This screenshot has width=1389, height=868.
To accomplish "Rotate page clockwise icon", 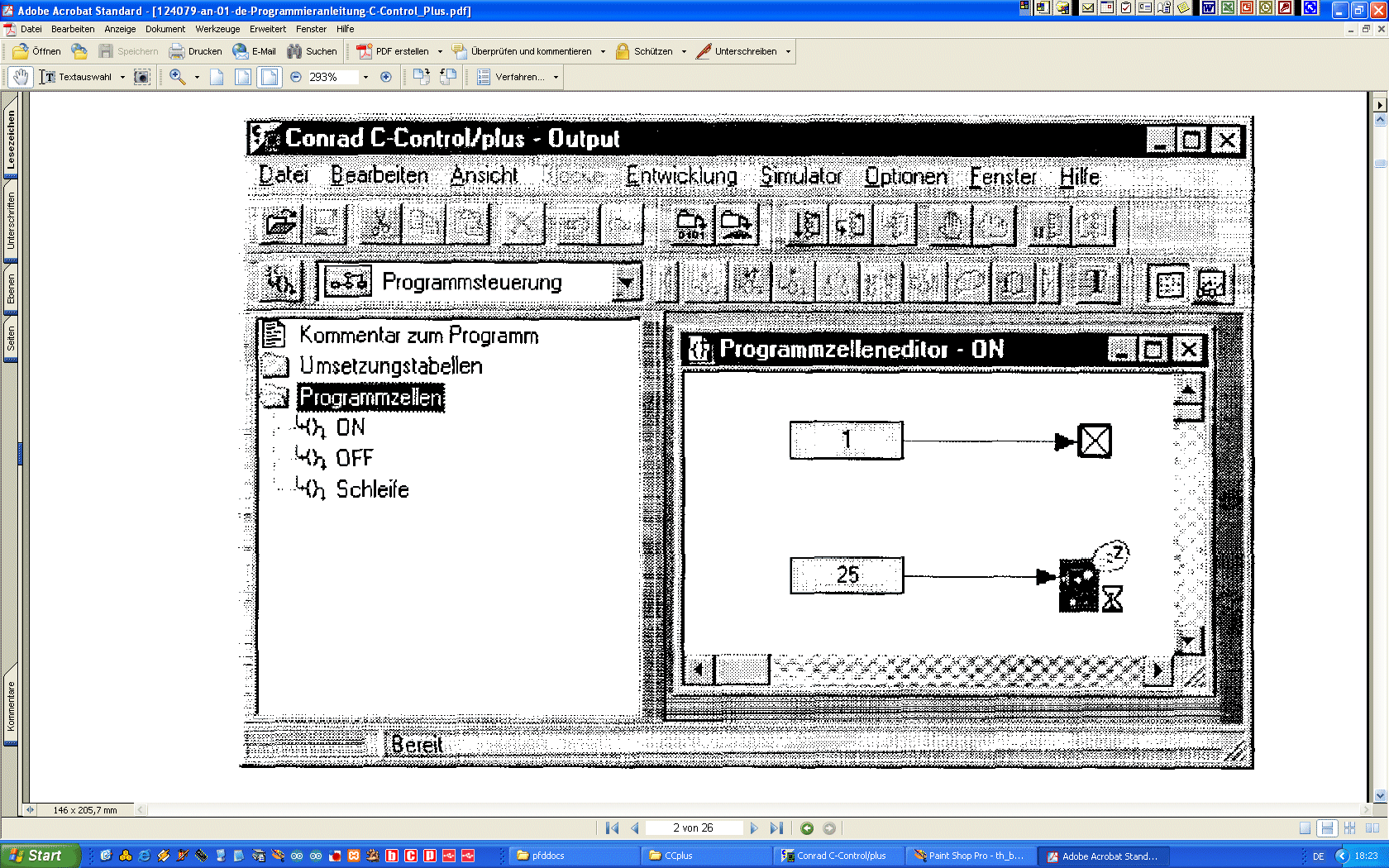I will tap(422, 77).
